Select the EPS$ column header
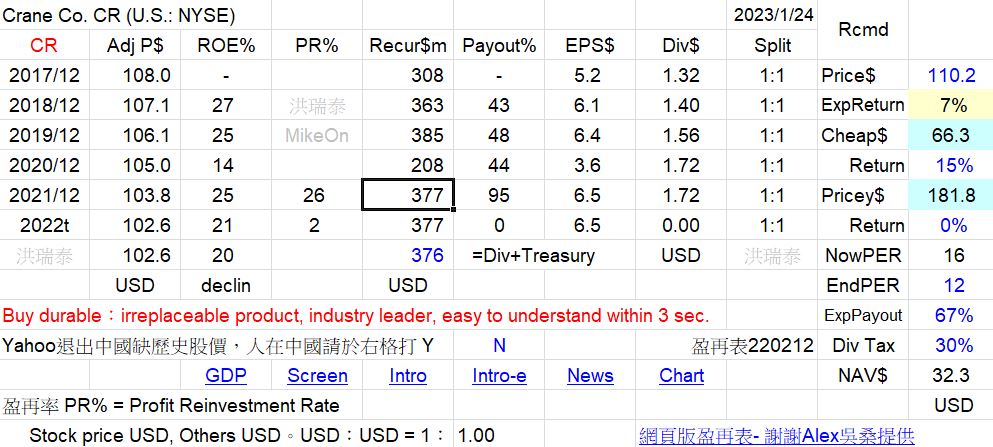This screenshot has height=447, width=993. tap(590, 45)
